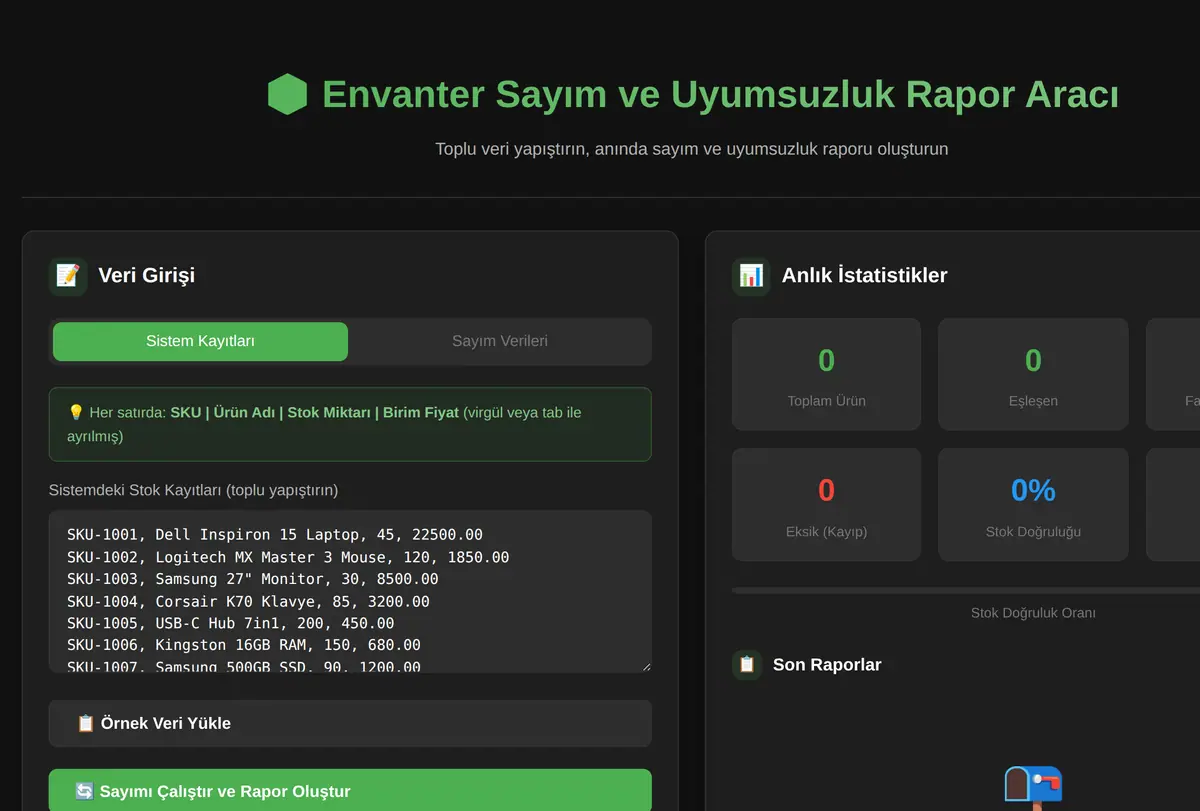This screenshot has width=1200, height=811.
Task: Click the subtitle about Toplu veri yapıştırın
Action: point(691,149)
